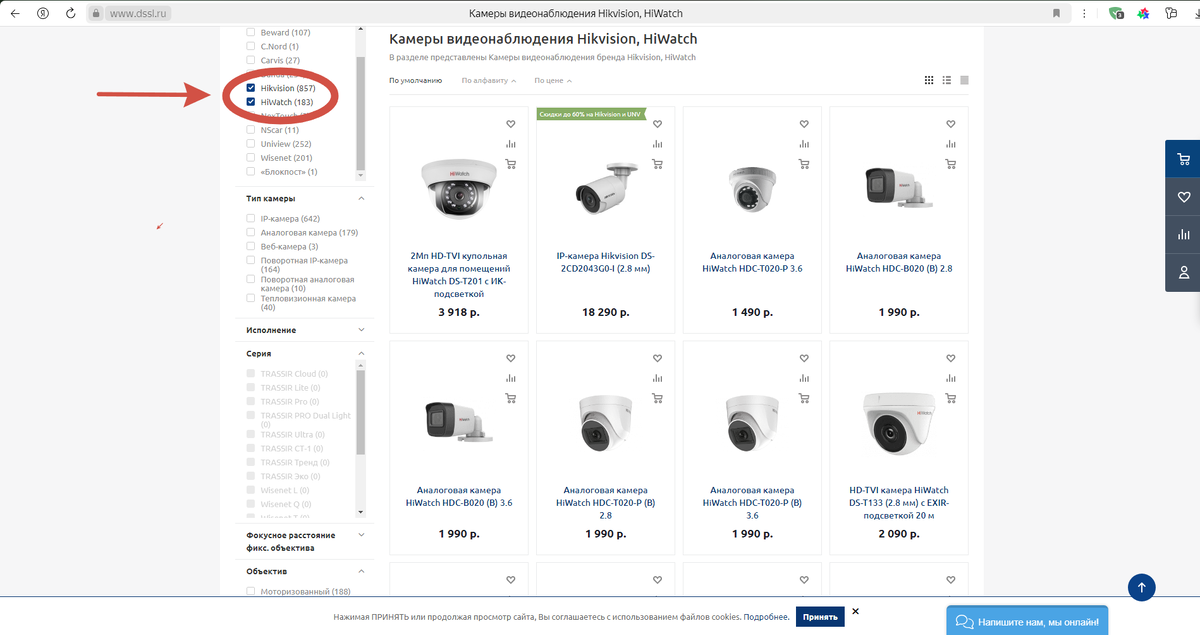Enable IP-камера (642) camera type filter
This screenshot has width=1200, height=635.
pos(251,218)
